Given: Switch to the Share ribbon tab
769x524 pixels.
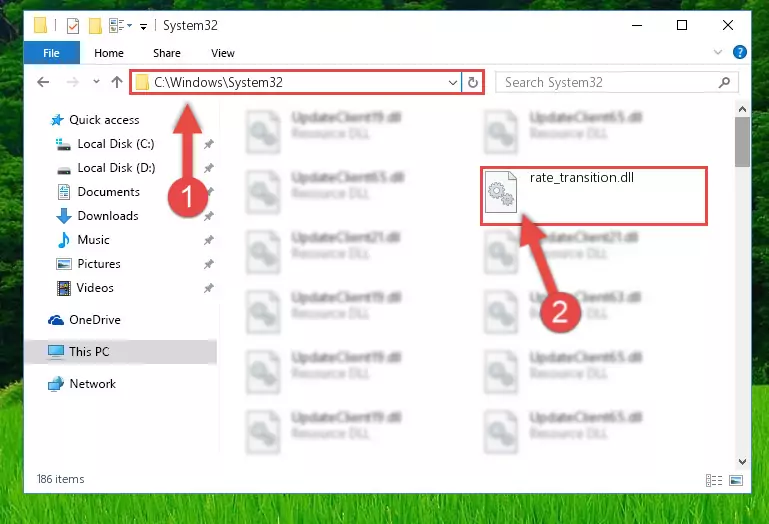Looking at the screenshot, I should click(x=167, y=53).
